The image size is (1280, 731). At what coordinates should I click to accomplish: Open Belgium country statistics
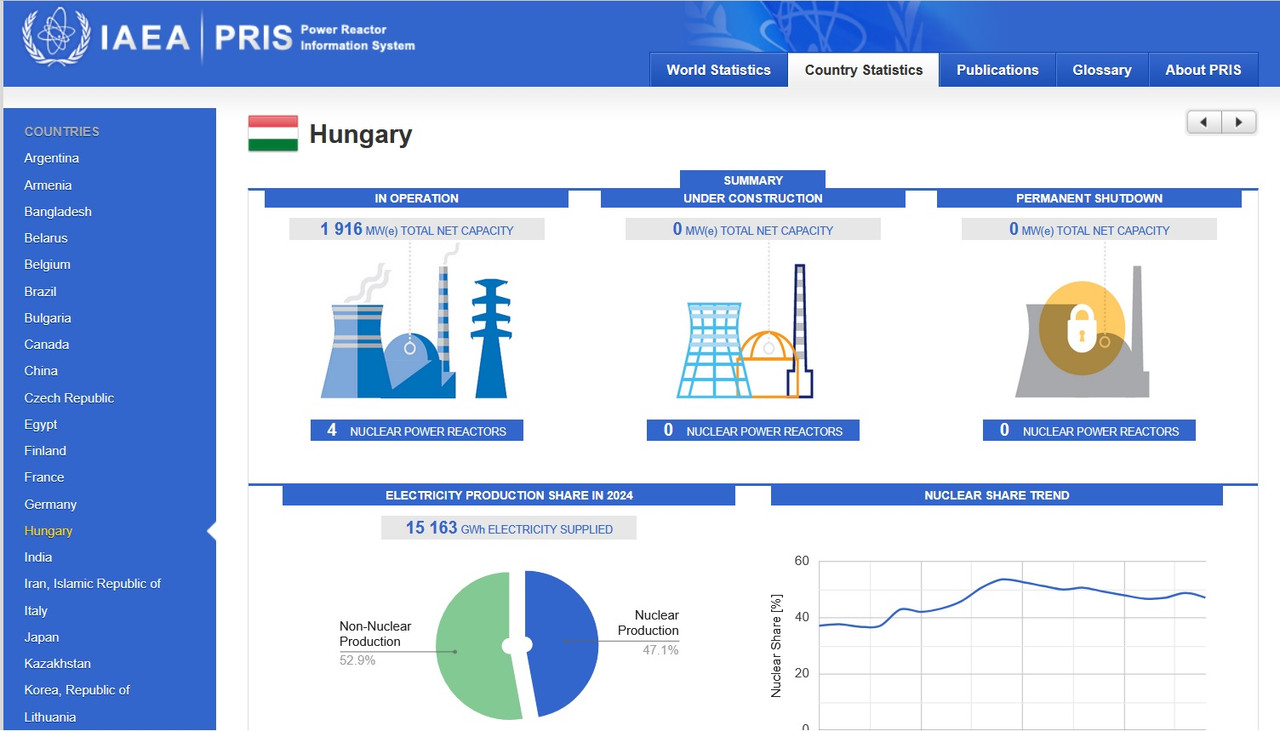(x=47, y=264)
